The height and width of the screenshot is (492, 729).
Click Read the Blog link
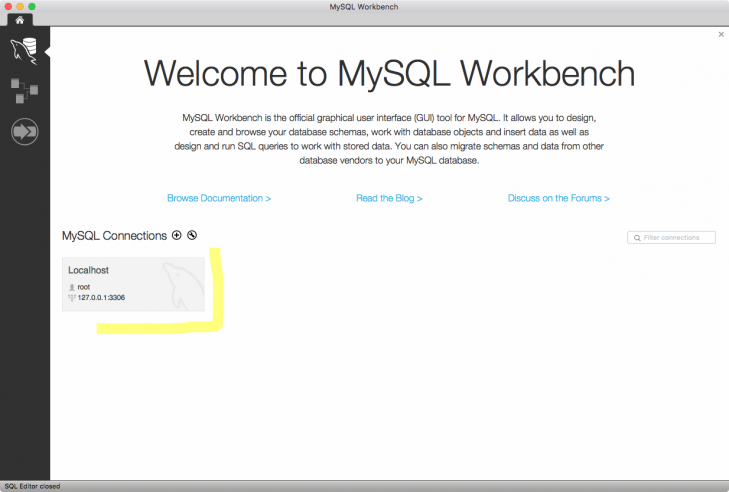389,198
